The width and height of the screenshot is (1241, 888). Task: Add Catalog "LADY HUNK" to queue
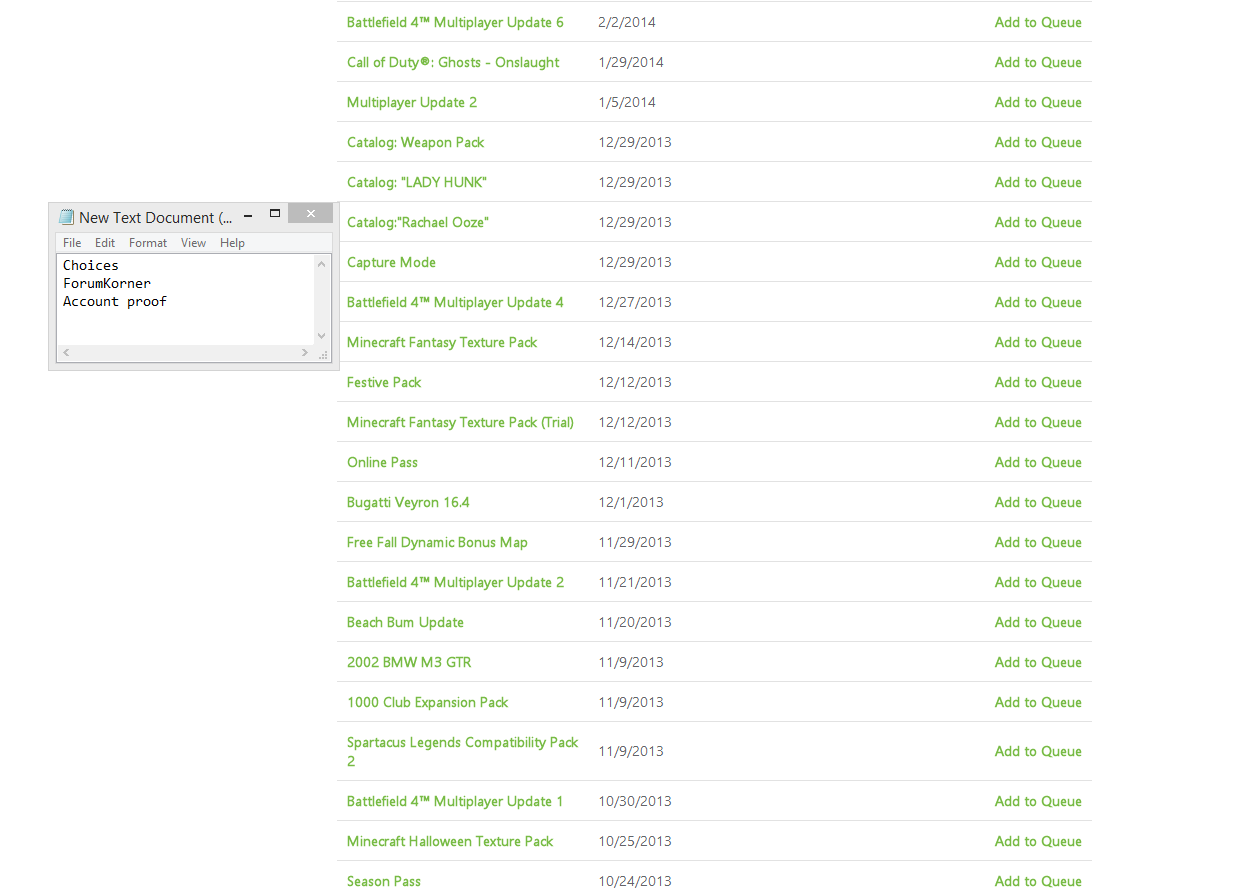(1038, 182)
